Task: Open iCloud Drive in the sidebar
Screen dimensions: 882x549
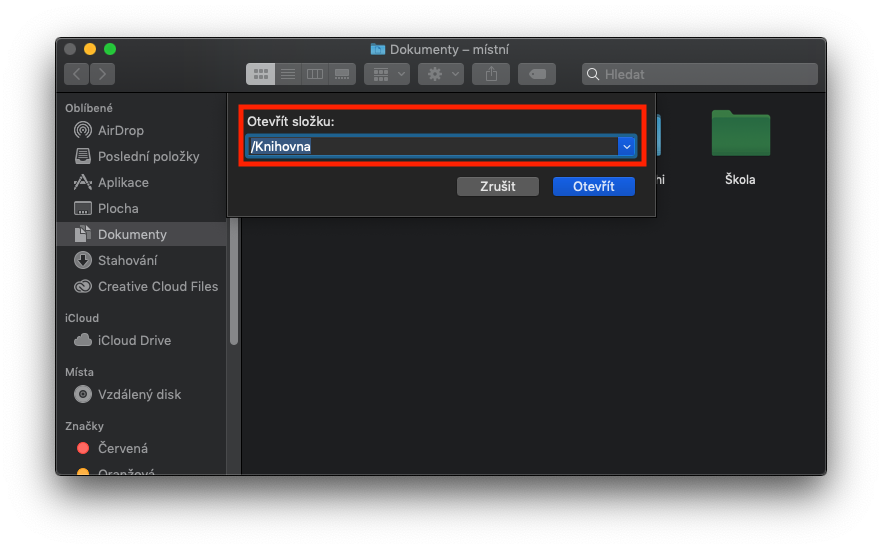Action: point(134,340)
